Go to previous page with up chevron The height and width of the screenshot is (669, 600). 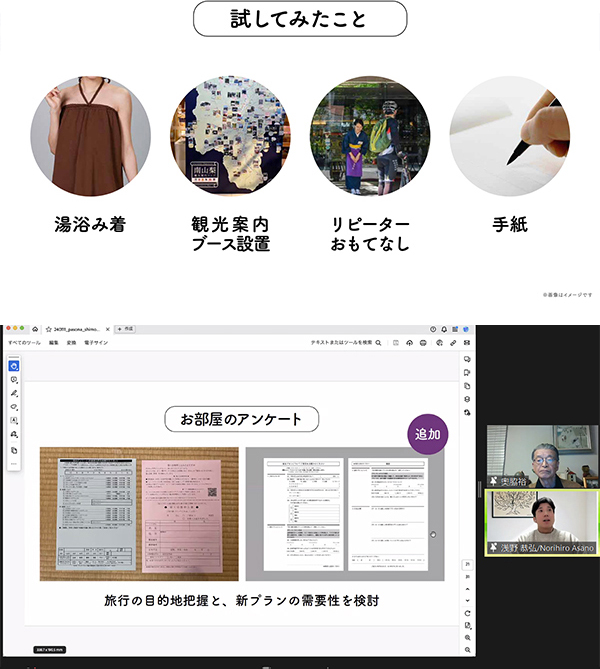tap(467, 589)
